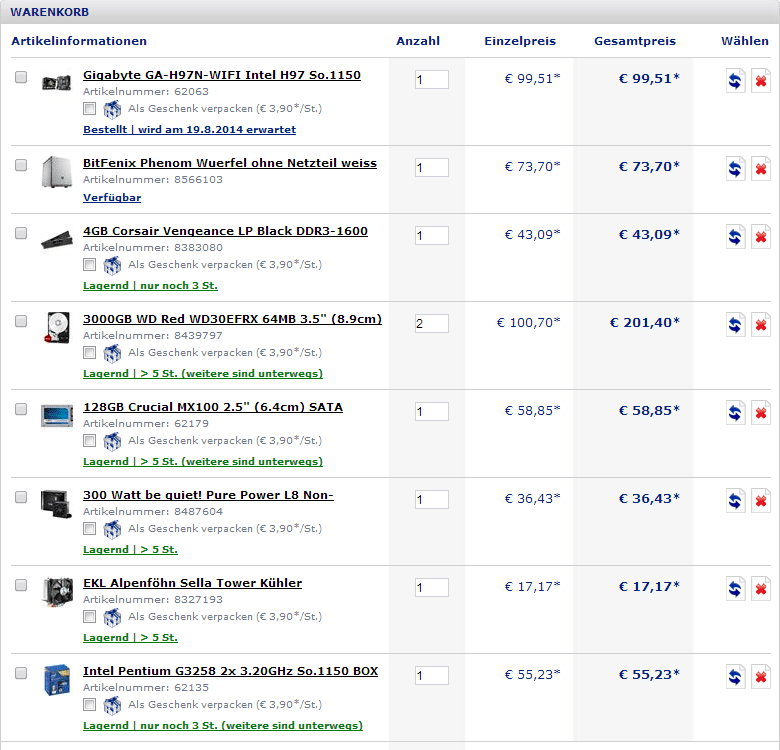Viewport: 780px width, 750px height.
Task: Select the Gigabyte GA-H97N-WIFI row checkbox
Action: [21, 77]
